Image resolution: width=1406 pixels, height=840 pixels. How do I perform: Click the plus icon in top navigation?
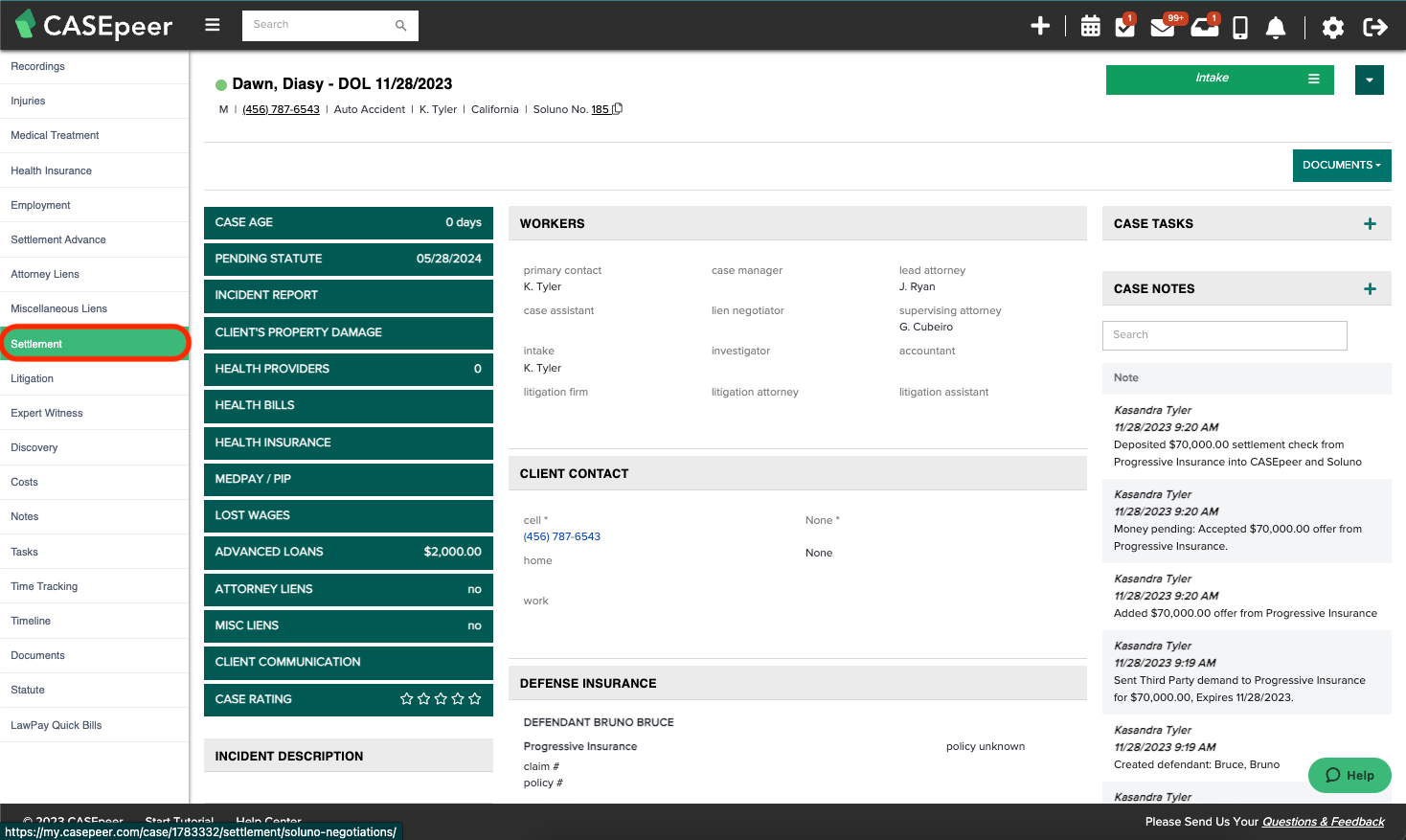coord(1040,26)
